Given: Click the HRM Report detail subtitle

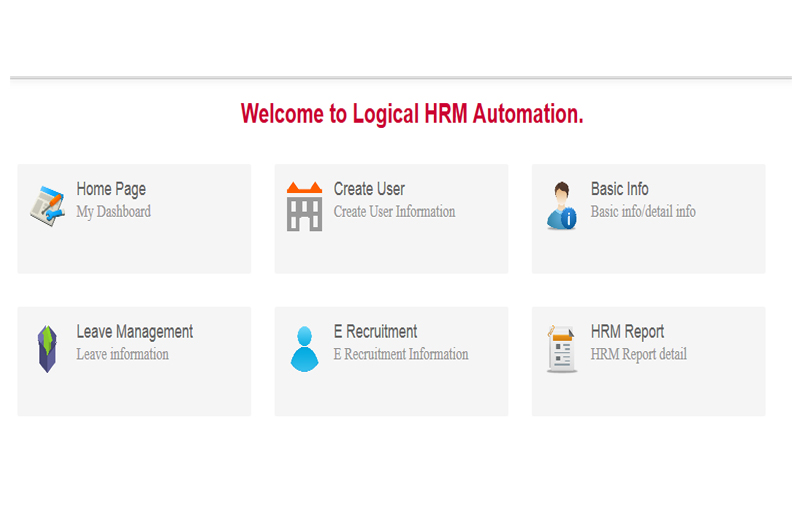Looking at the screenshot, I should point(638,355).
